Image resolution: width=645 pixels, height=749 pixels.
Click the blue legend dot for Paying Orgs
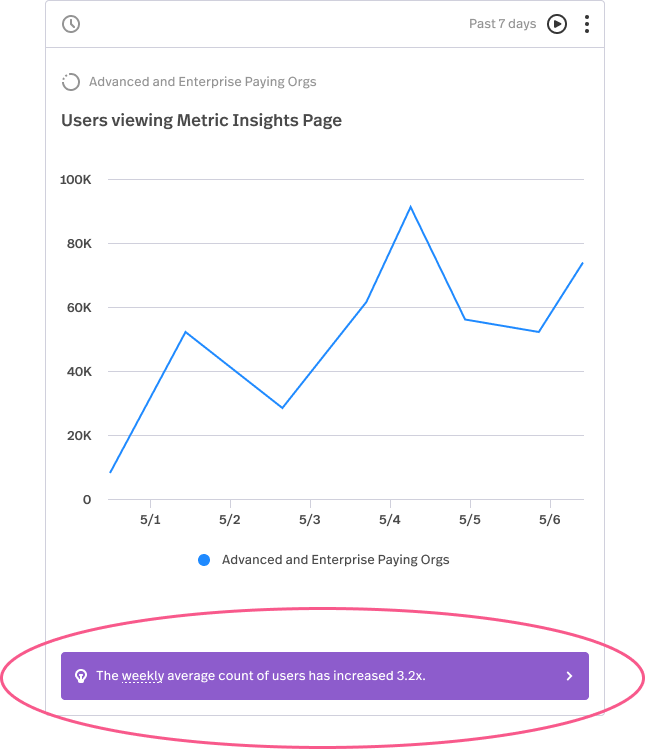pyautogui.click(x=204, y=560)
